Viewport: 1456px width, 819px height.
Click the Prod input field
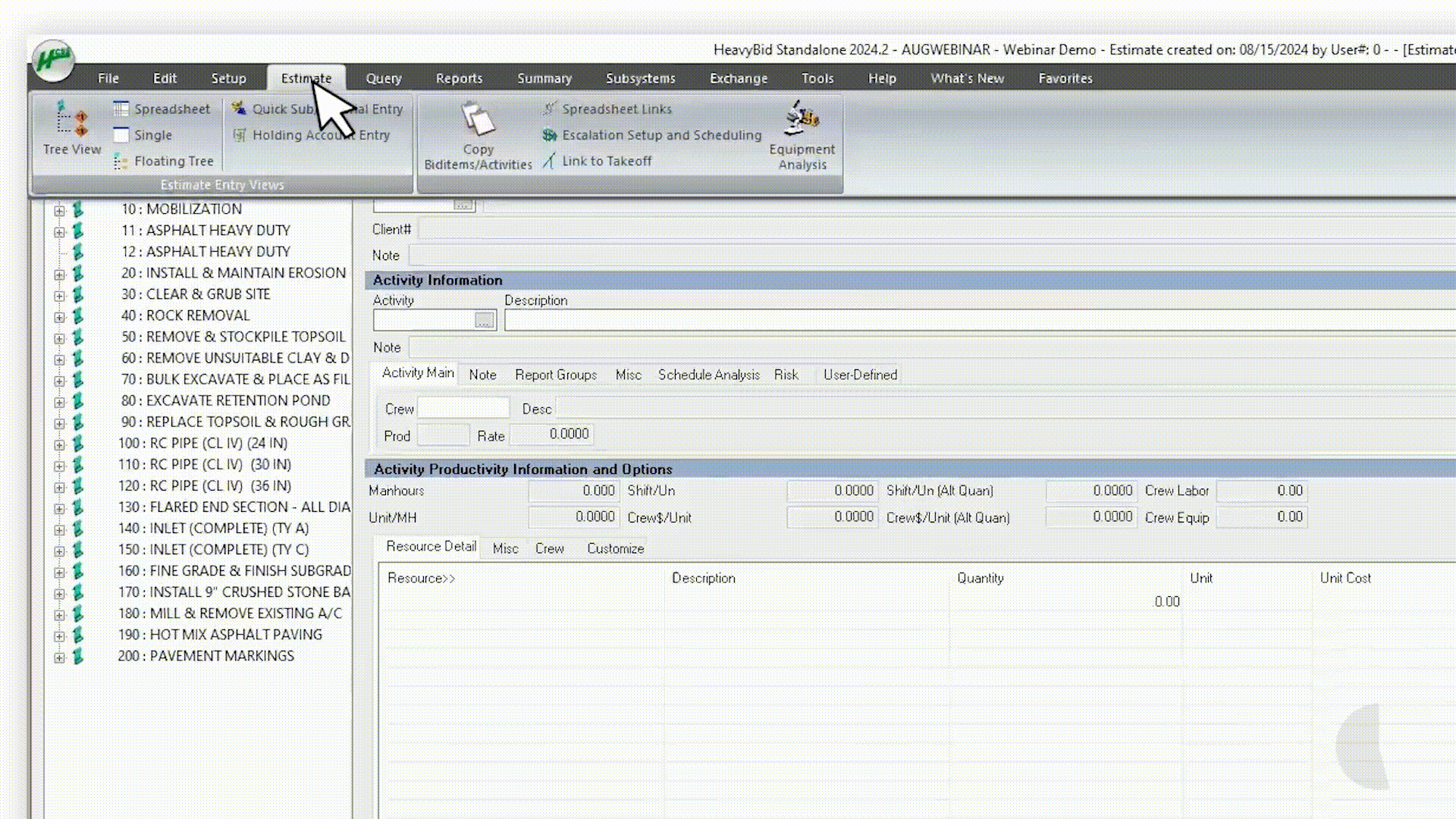443,435
